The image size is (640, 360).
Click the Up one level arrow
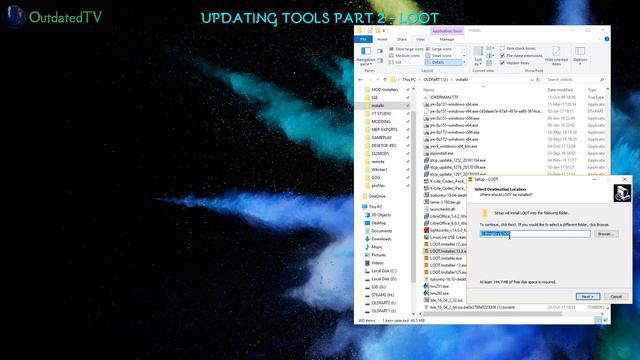385,80
